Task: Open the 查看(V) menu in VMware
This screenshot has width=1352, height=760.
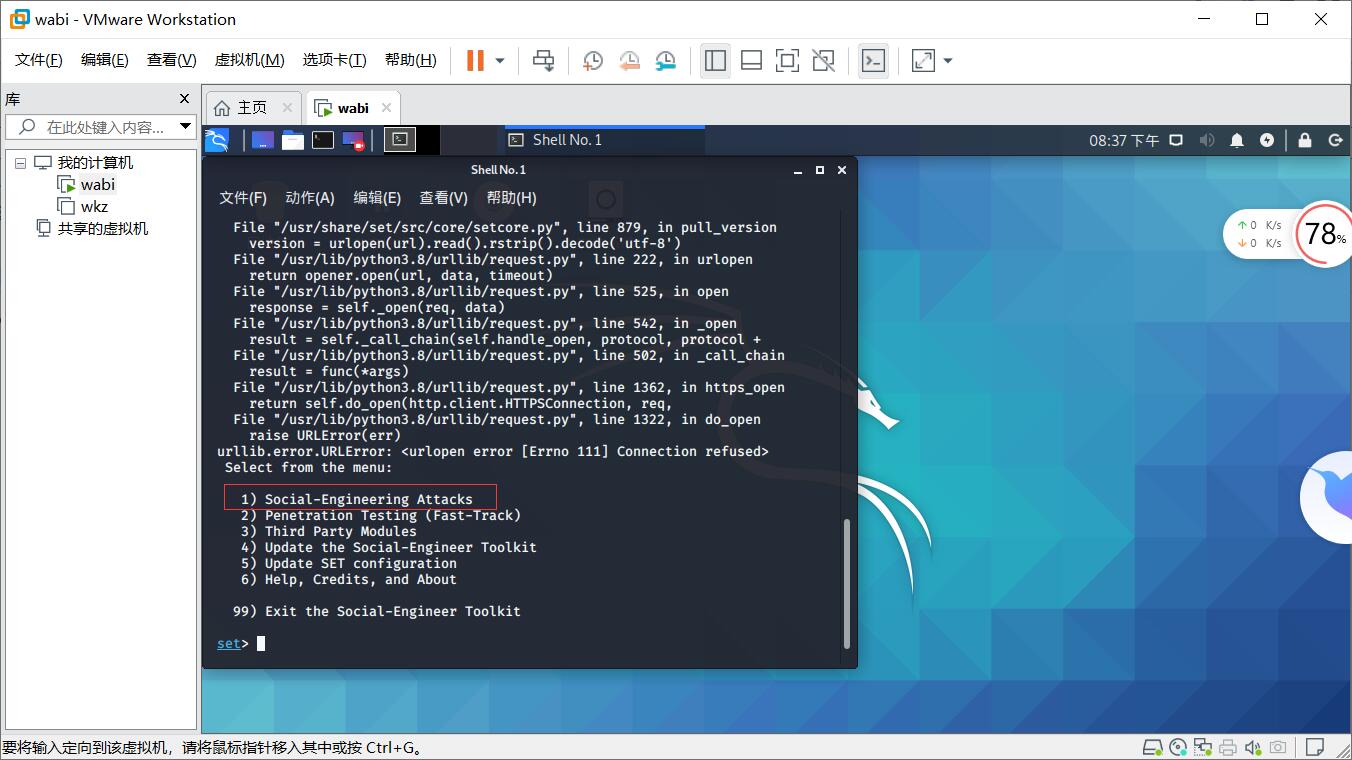Action: [x=172, y=60]
